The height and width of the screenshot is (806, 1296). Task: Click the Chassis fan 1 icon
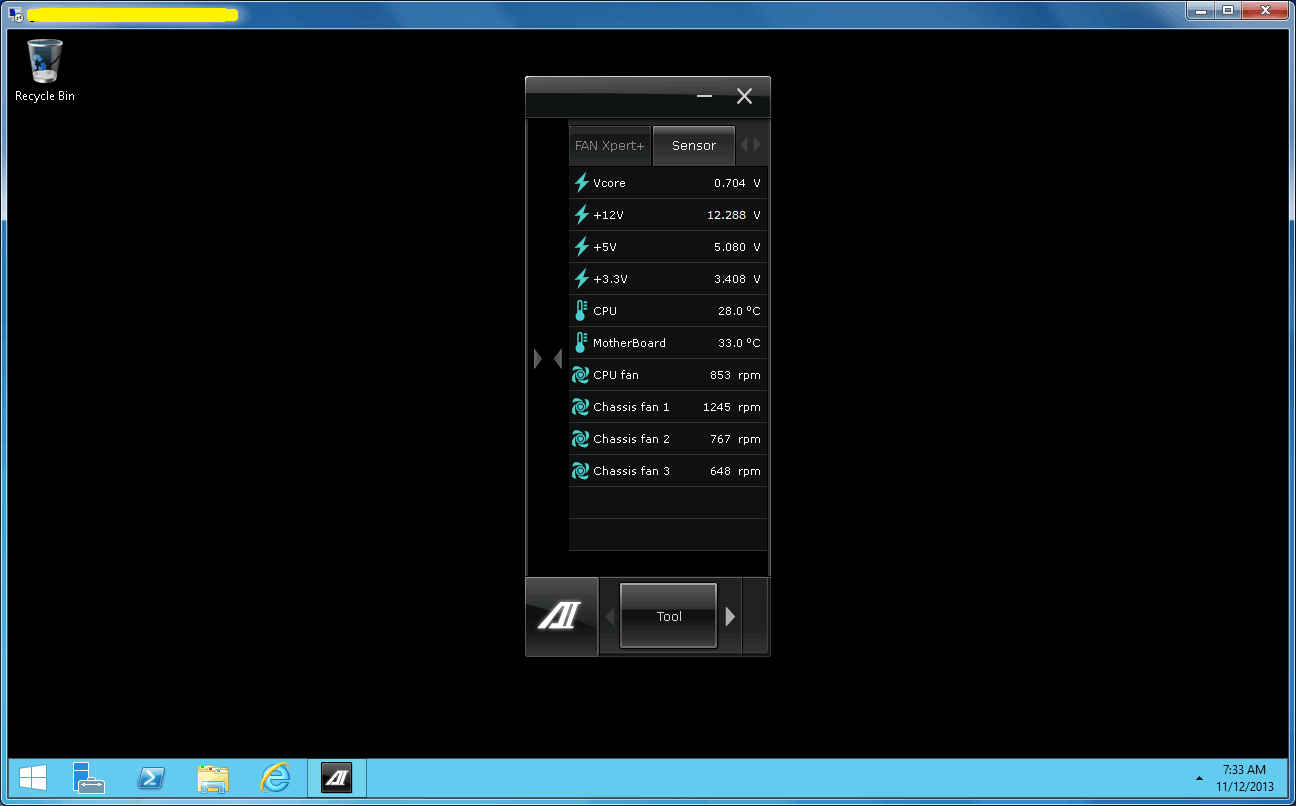pyautogui.click(x=580, y=407)
